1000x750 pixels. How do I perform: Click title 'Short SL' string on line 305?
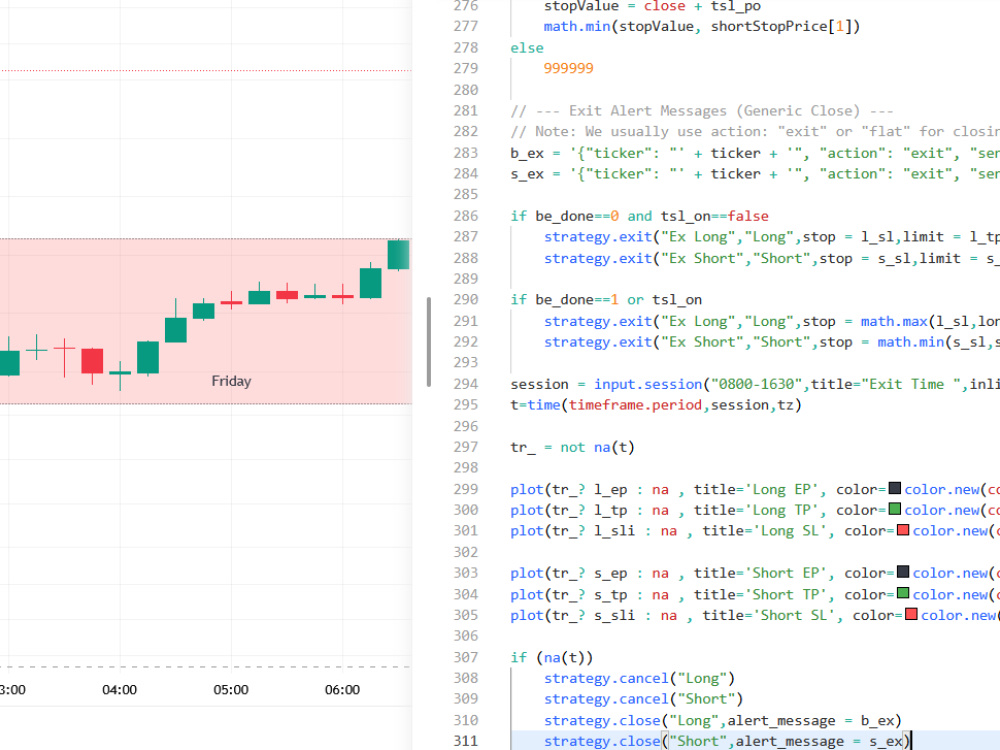tap(794, 615)
